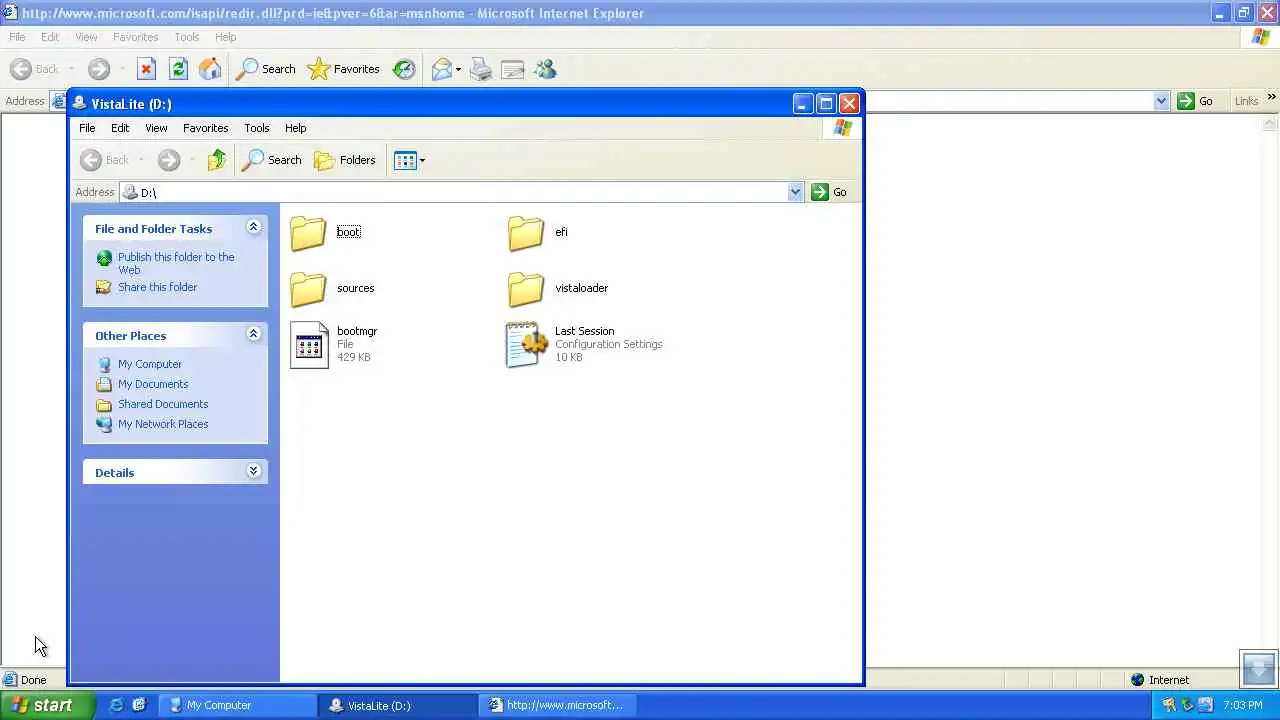The image size is (1280, 720).
Task: Click Home icon in Internet Explorer
Action: tap(210, 69)
